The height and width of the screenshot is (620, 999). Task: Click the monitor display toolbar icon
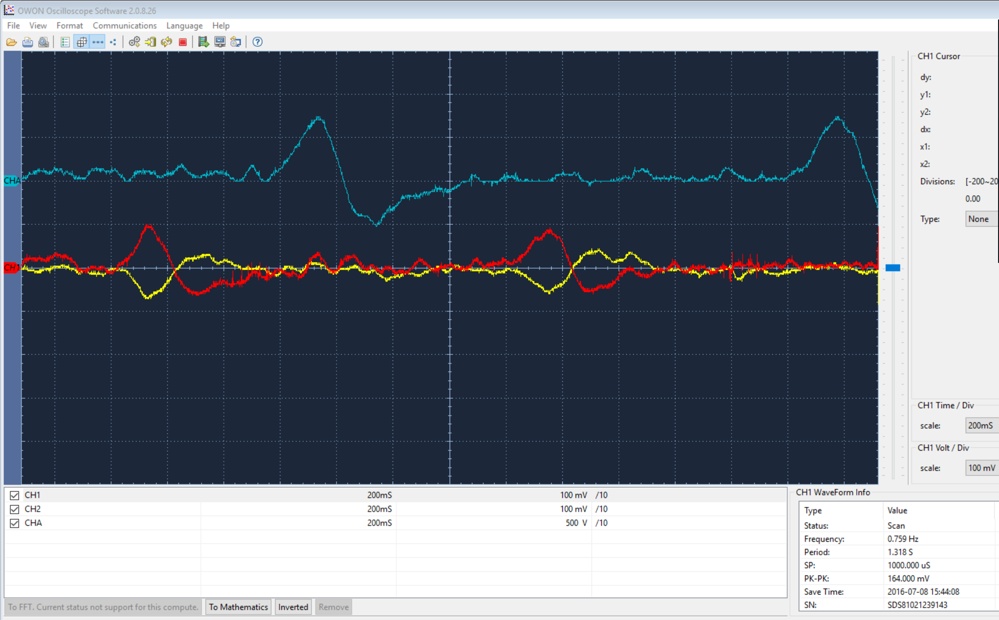[220, 42]
